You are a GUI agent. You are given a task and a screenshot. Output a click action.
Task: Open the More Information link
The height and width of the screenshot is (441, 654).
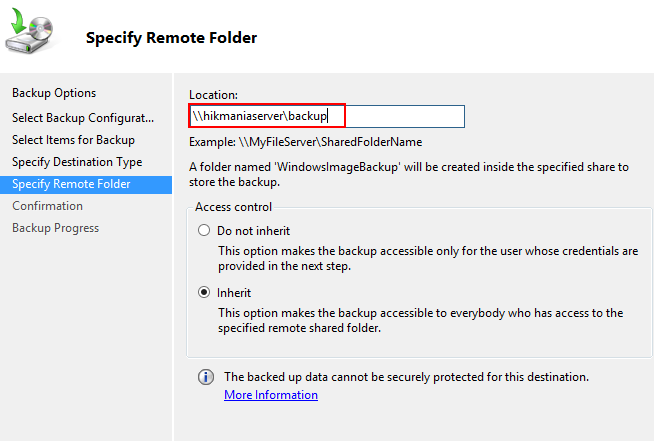(x=270, y=395)
